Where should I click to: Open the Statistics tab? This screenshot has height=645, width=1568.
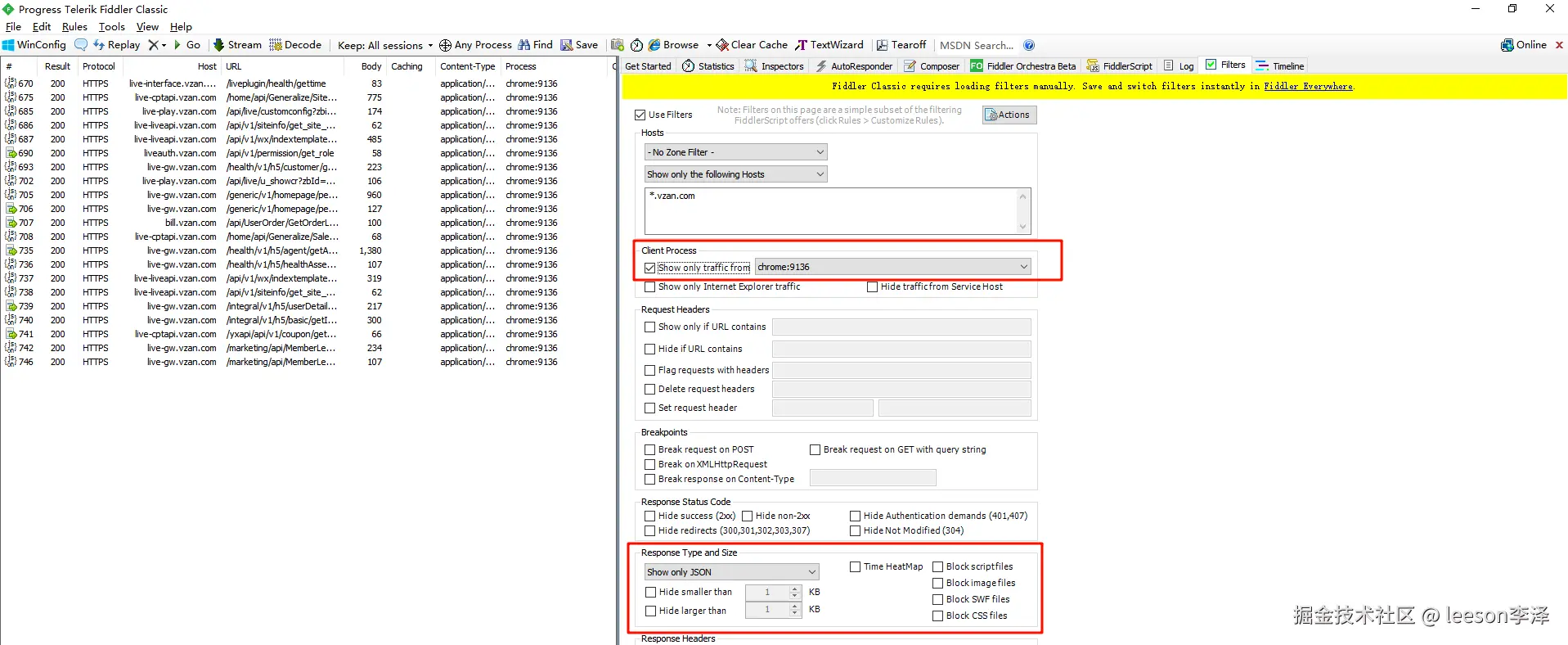[x=708, y=66]
